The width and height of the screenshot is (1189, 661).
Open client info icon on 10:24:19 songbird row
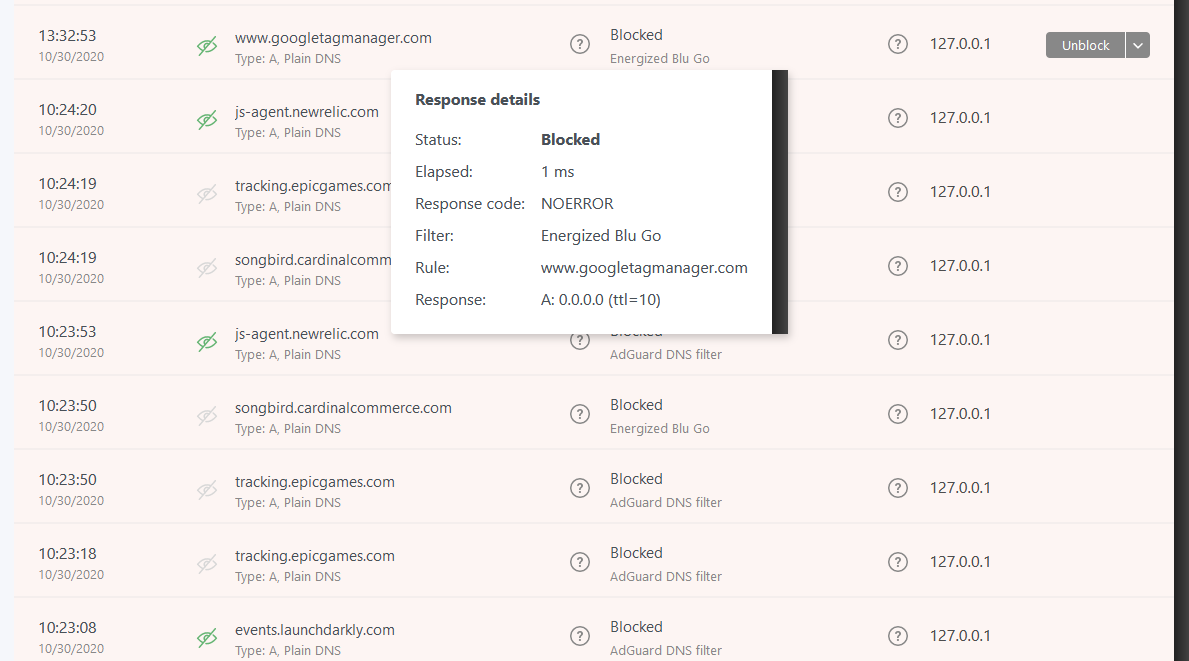(x=898, y=266)
